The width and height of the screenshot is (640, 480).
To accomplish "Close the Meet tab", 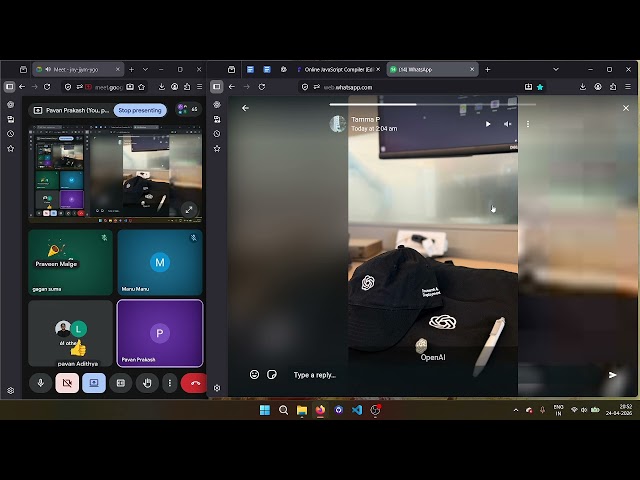I will click(x=118, y=69).
